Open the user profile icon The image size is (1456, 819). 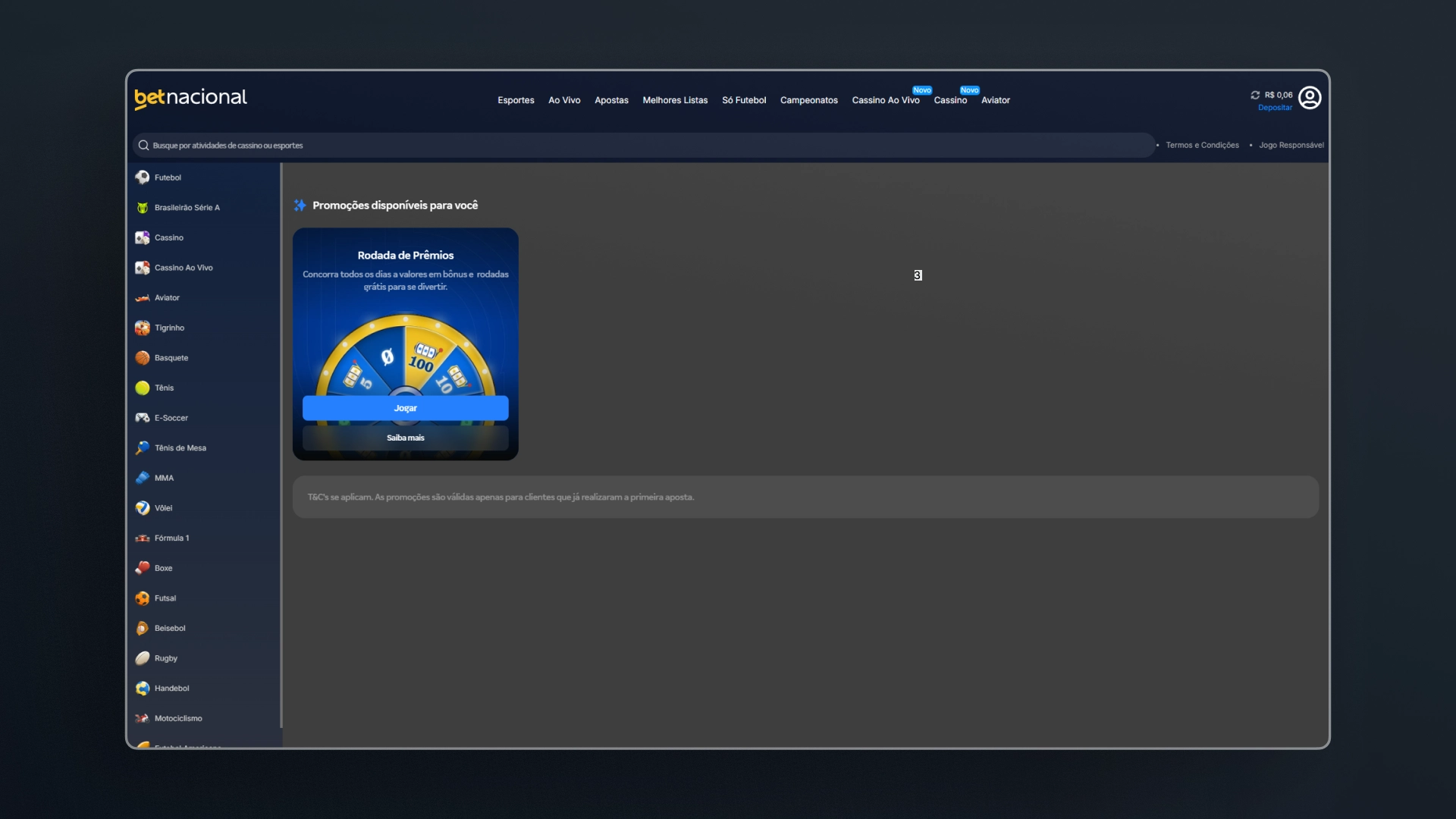[x=1310, y=98]
